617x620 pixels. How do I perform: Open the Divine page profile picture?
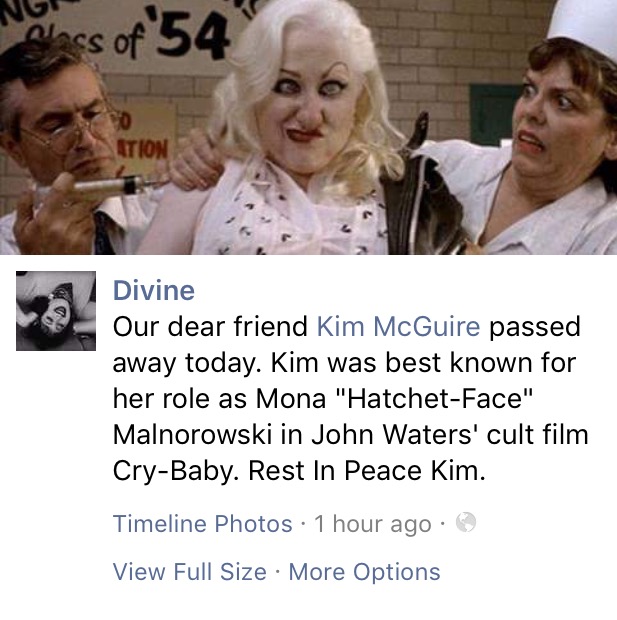[x=56, y=311]
